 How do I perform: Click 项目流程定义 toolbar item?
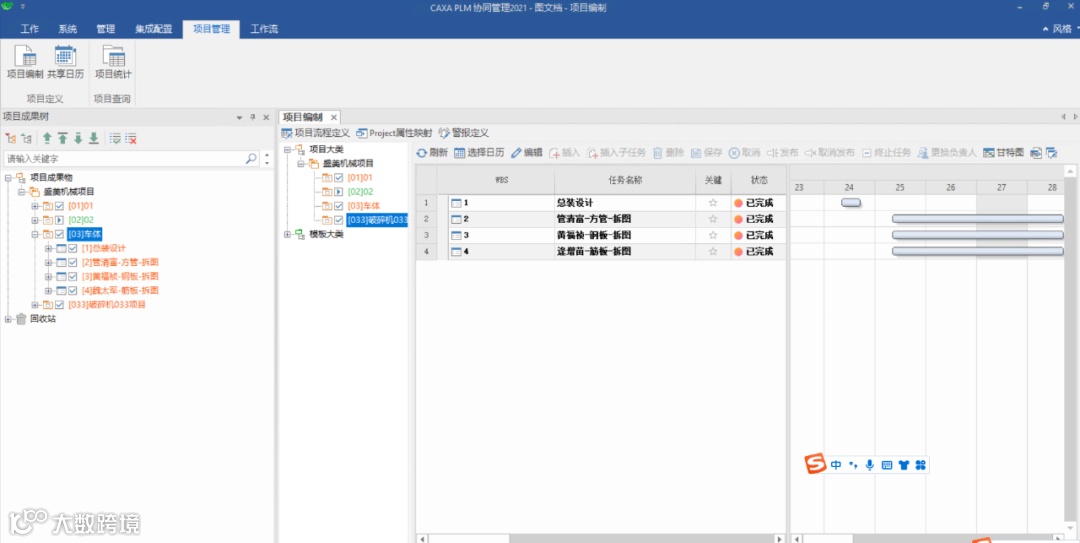click(x=315, y=132)
